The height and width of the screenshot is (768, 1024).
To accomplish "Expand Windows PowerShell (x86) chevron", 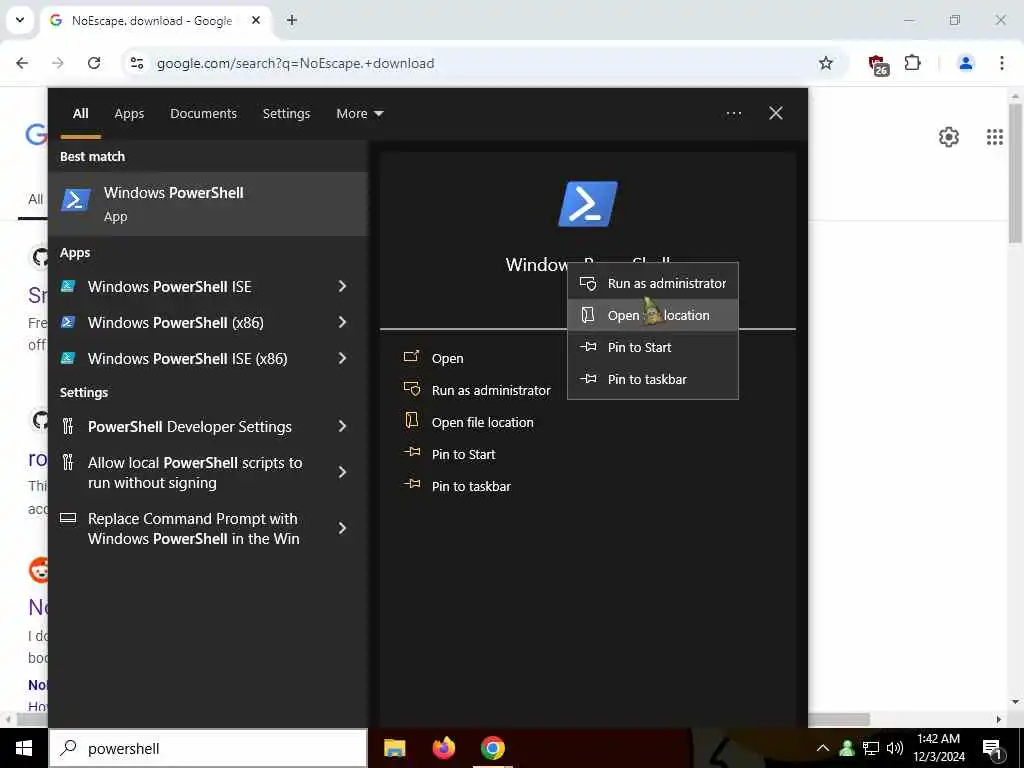I will click(342, 322).
